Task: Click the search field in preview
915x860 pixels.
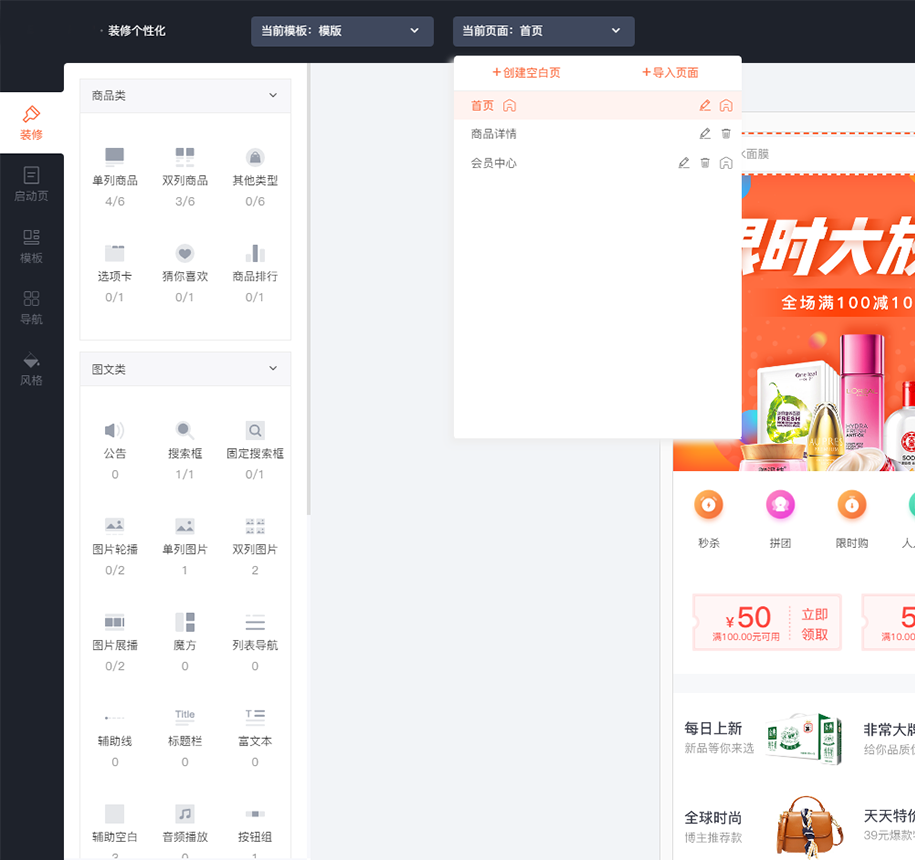Action: [828, 154]
